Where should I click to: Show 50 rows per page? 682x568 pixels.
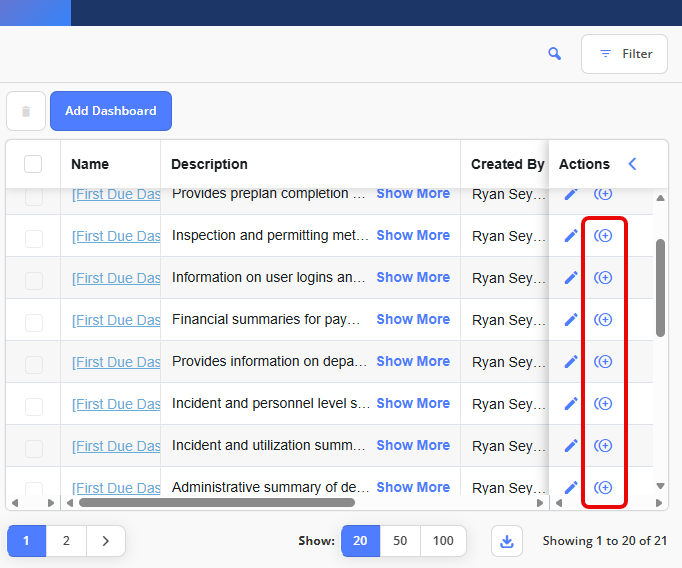(400, 541)
